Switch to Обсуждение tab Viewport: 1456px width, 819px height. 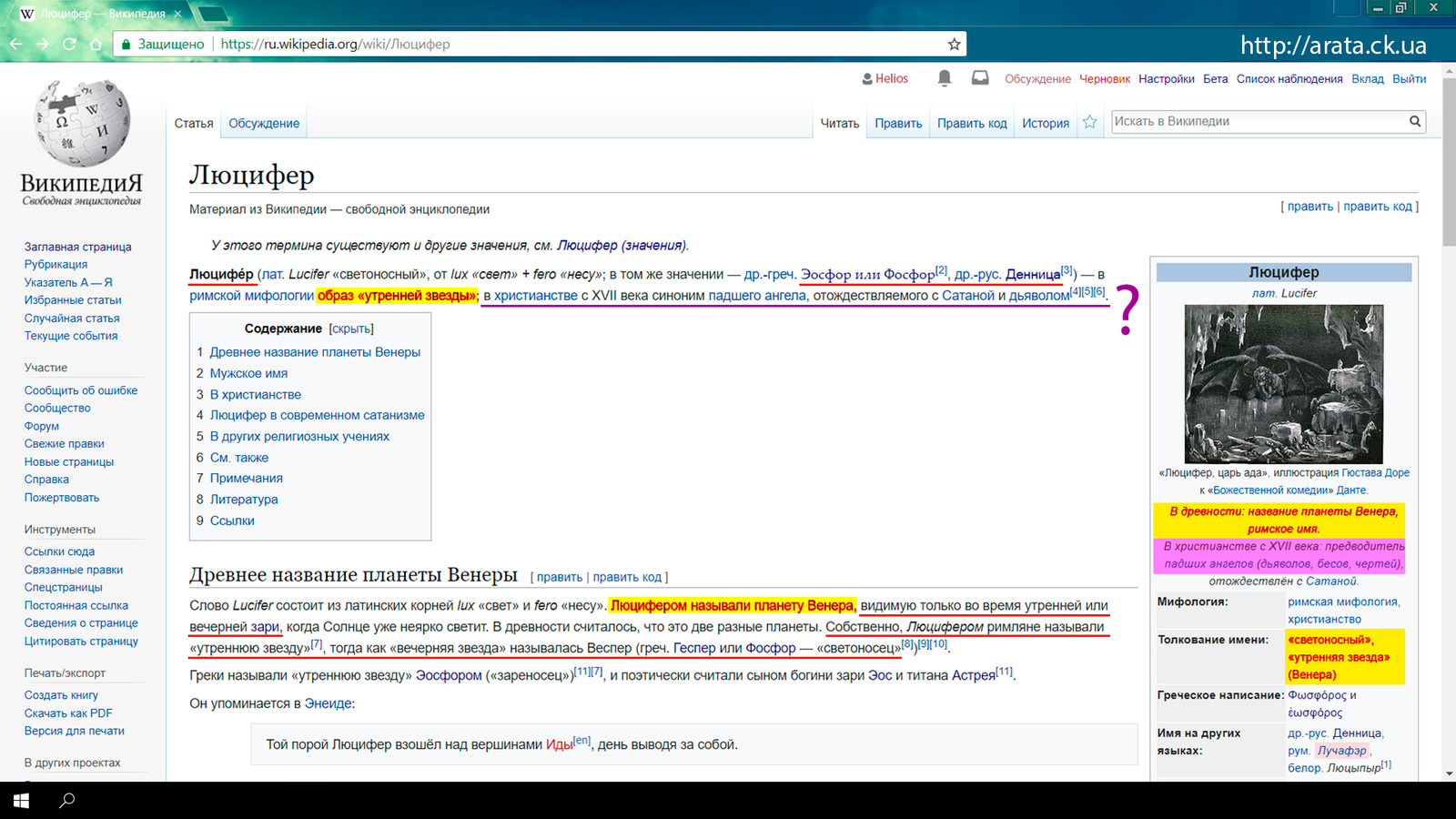click(x=264, y=123)
